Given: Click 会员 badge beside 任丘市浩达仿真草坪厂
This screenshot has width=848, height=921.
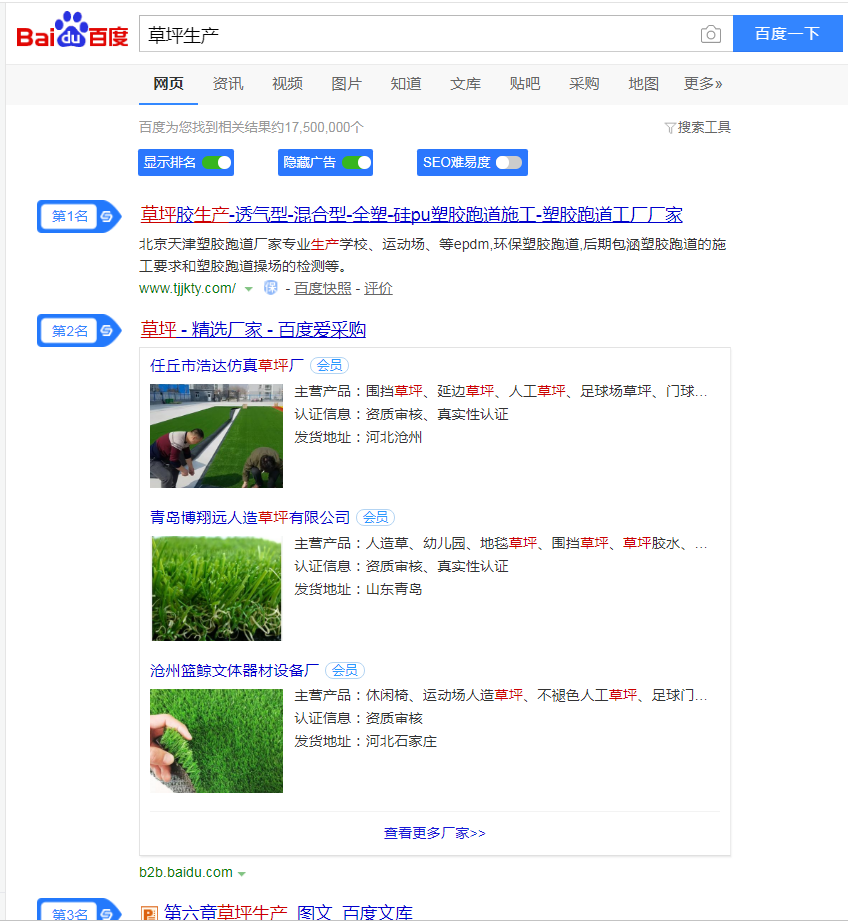Looking at the screenshot, I should point(329,365).
